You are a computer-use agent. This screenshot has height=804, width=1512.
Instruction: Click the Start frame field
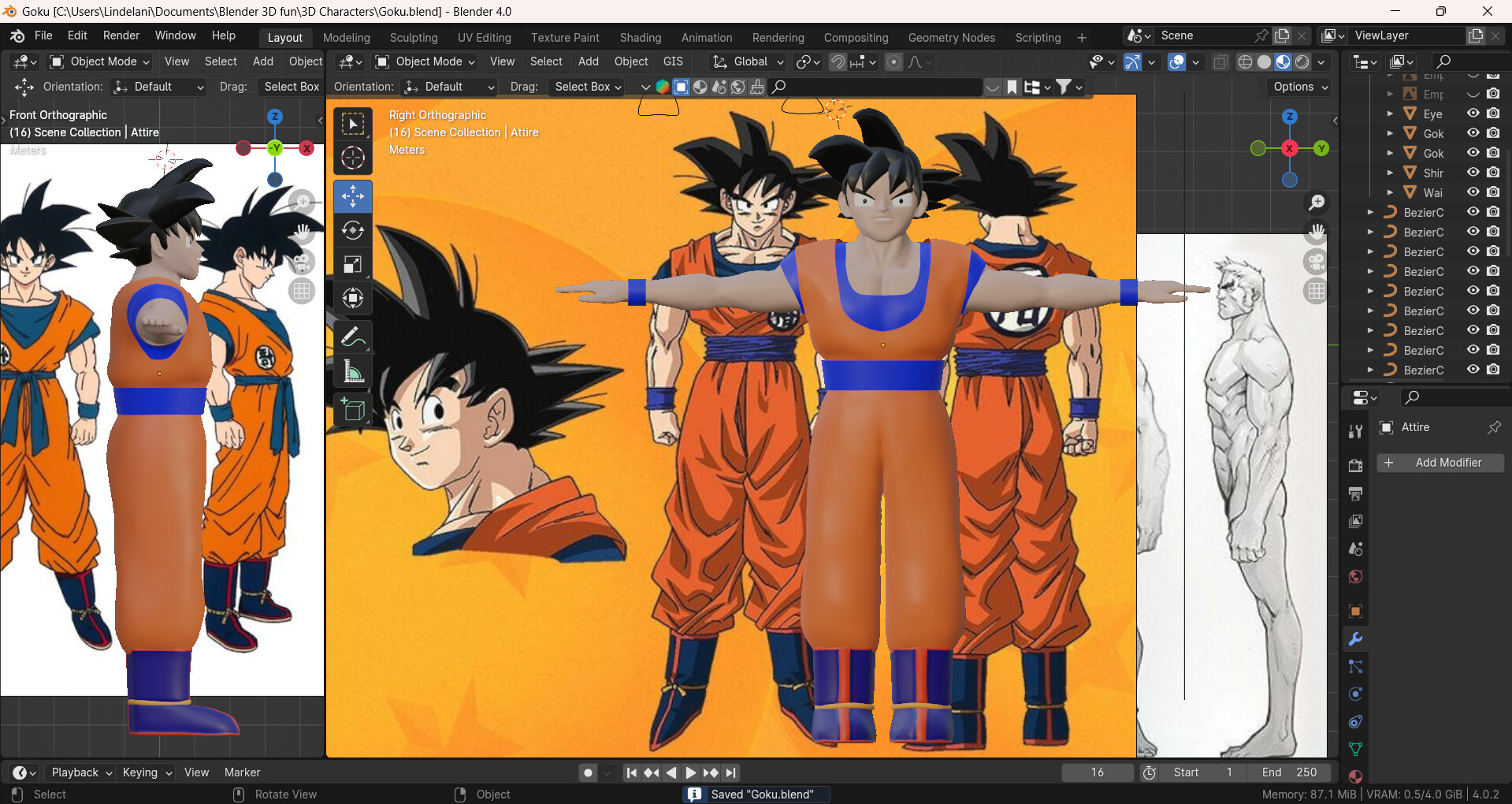(1203, 772)
